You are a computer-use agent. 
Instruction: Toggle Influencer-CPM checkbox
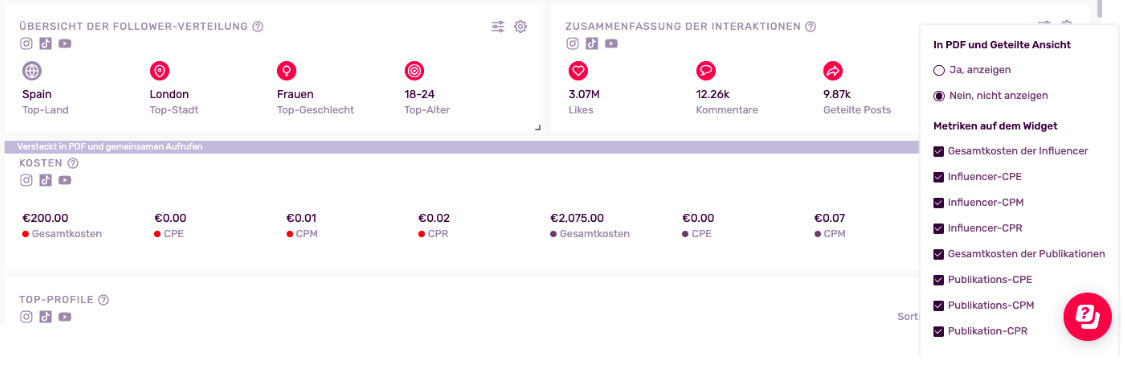pos(938,202)
